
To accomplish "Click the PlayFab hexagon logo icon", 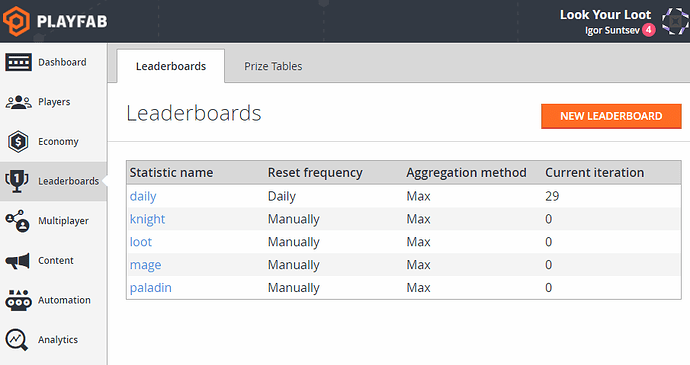I will click(16, 21).
